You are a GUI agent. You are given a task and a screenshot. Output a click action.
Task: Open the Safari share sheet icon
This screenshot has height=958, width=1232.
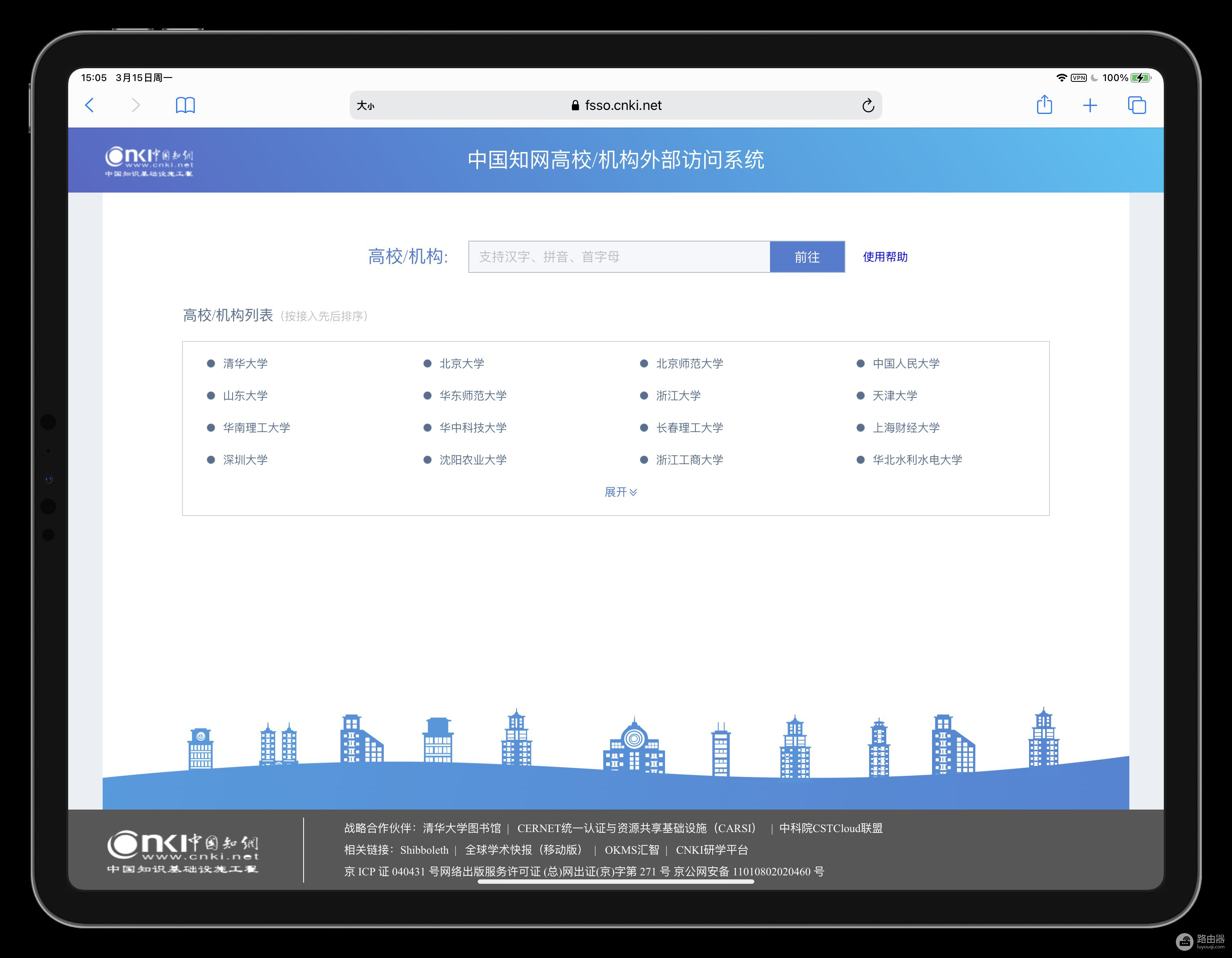tap(1044, 104)
